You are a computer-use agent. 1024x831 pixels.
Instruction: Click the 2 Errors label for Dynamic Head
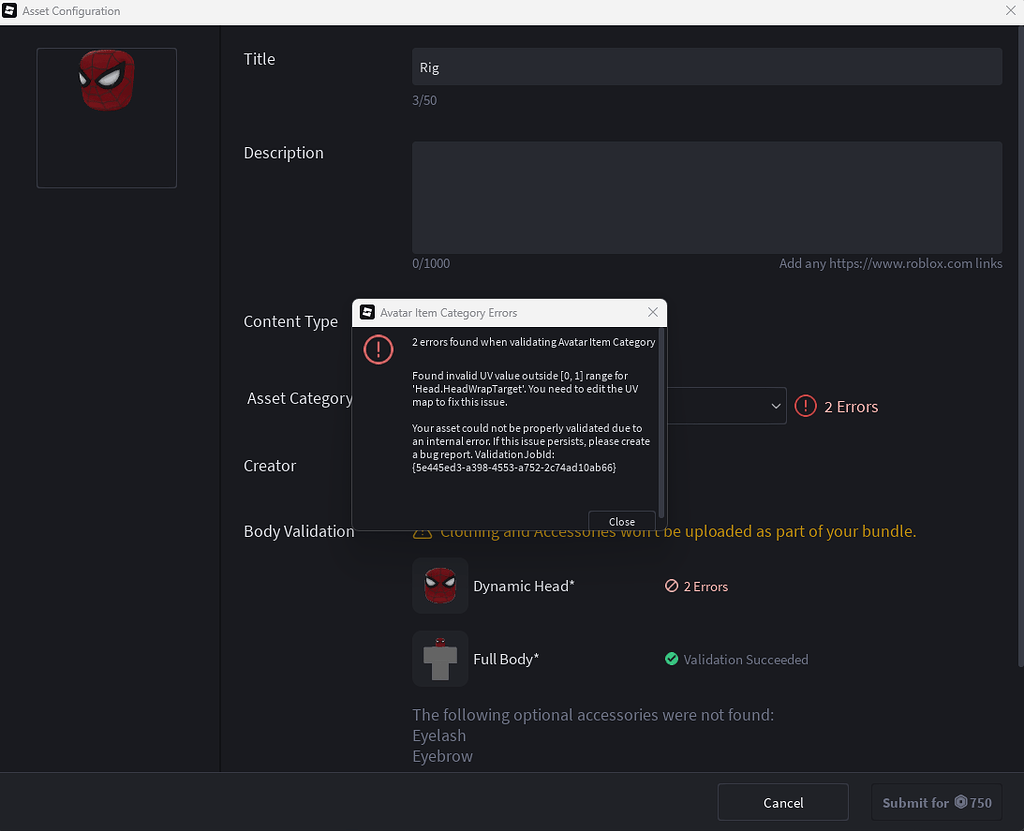(x=705, y=587)
